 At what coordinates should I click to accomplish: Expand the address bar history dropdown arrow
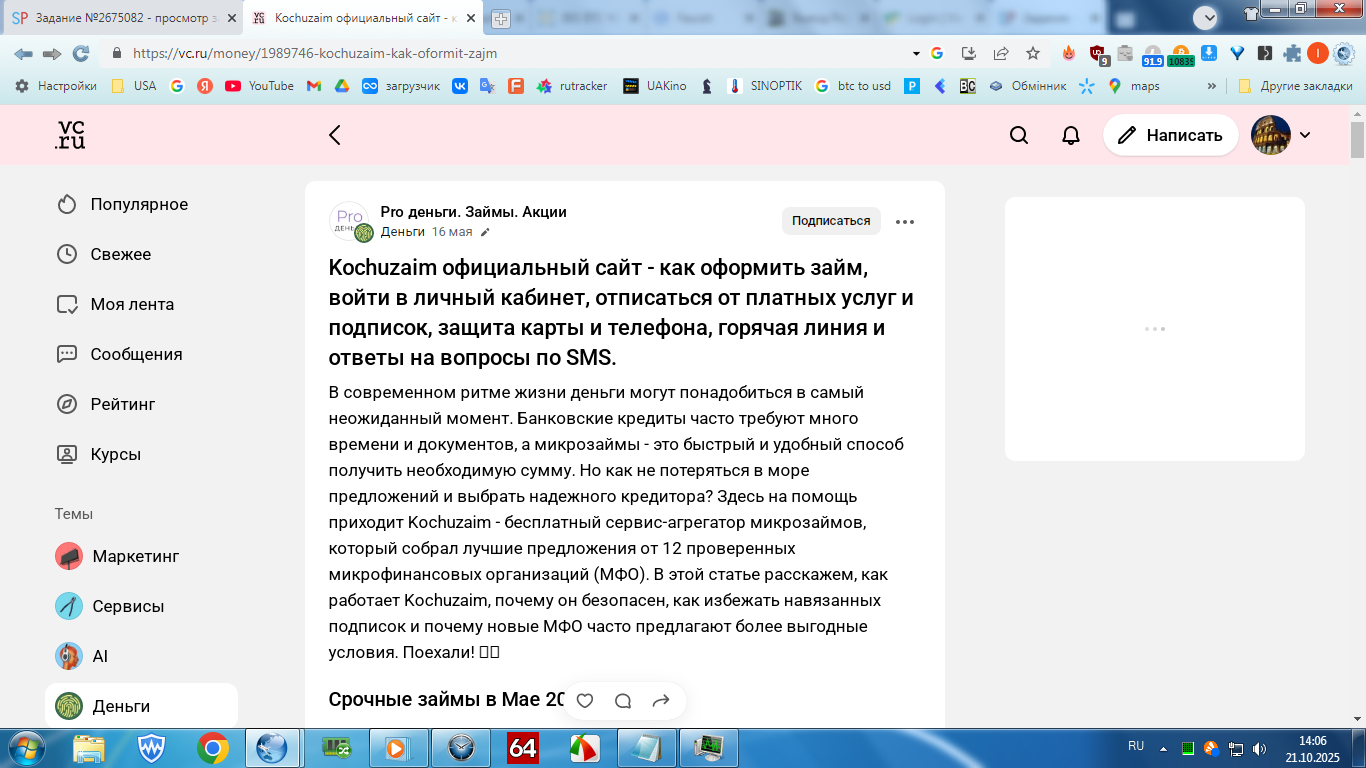tap(916, 53)
